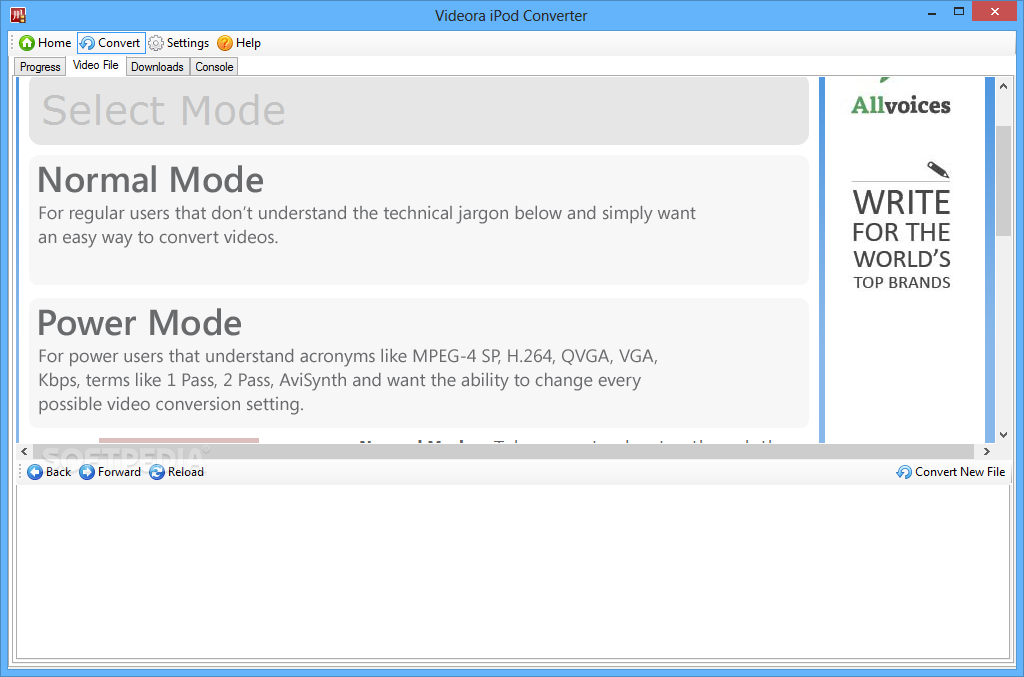Click the Normal Mode description text
Screen dimensions: 1024x677
pos(367,225)
